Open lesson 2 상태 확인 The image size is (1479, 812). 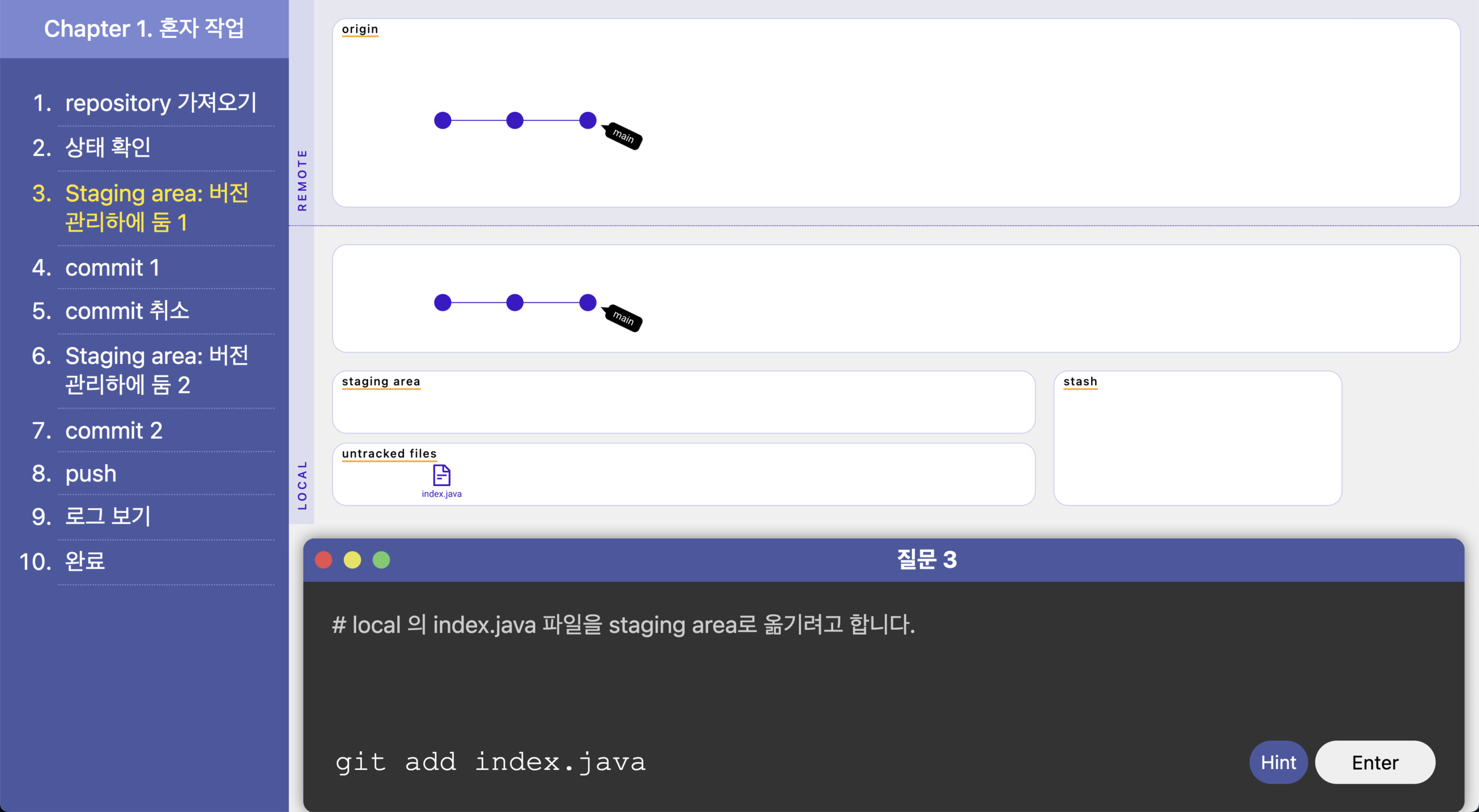click(108, 147)
